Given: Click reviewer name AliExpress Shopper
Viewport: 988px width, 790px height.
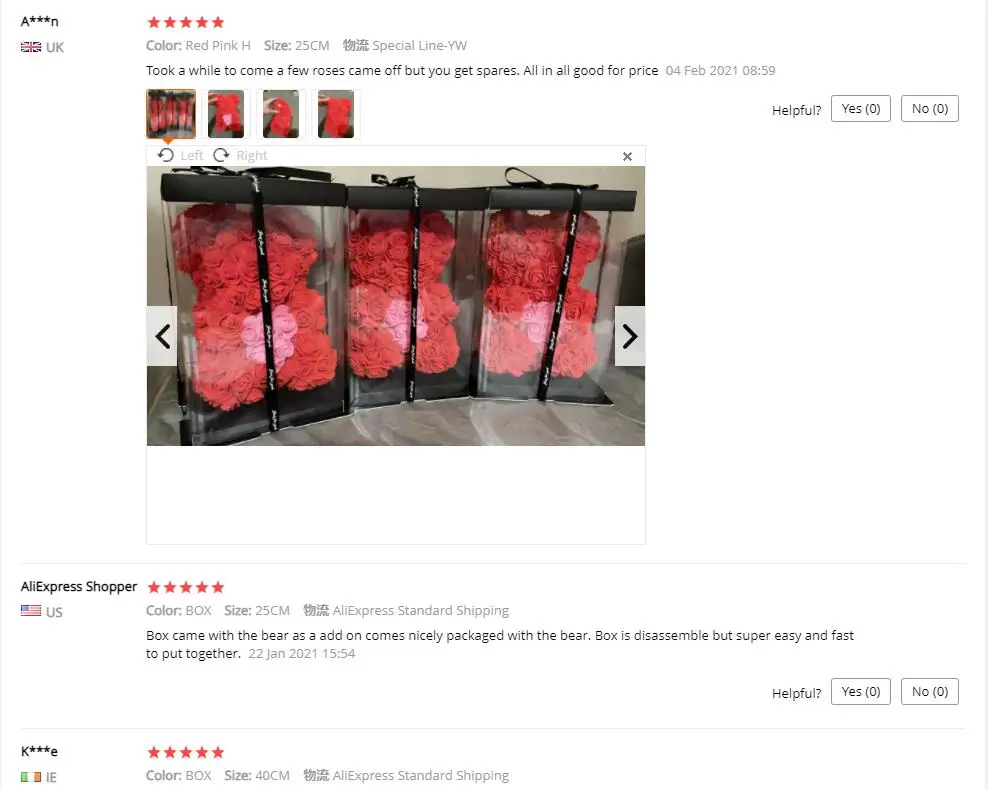Looking at the screenshot, I should click(x=79, y=586).
